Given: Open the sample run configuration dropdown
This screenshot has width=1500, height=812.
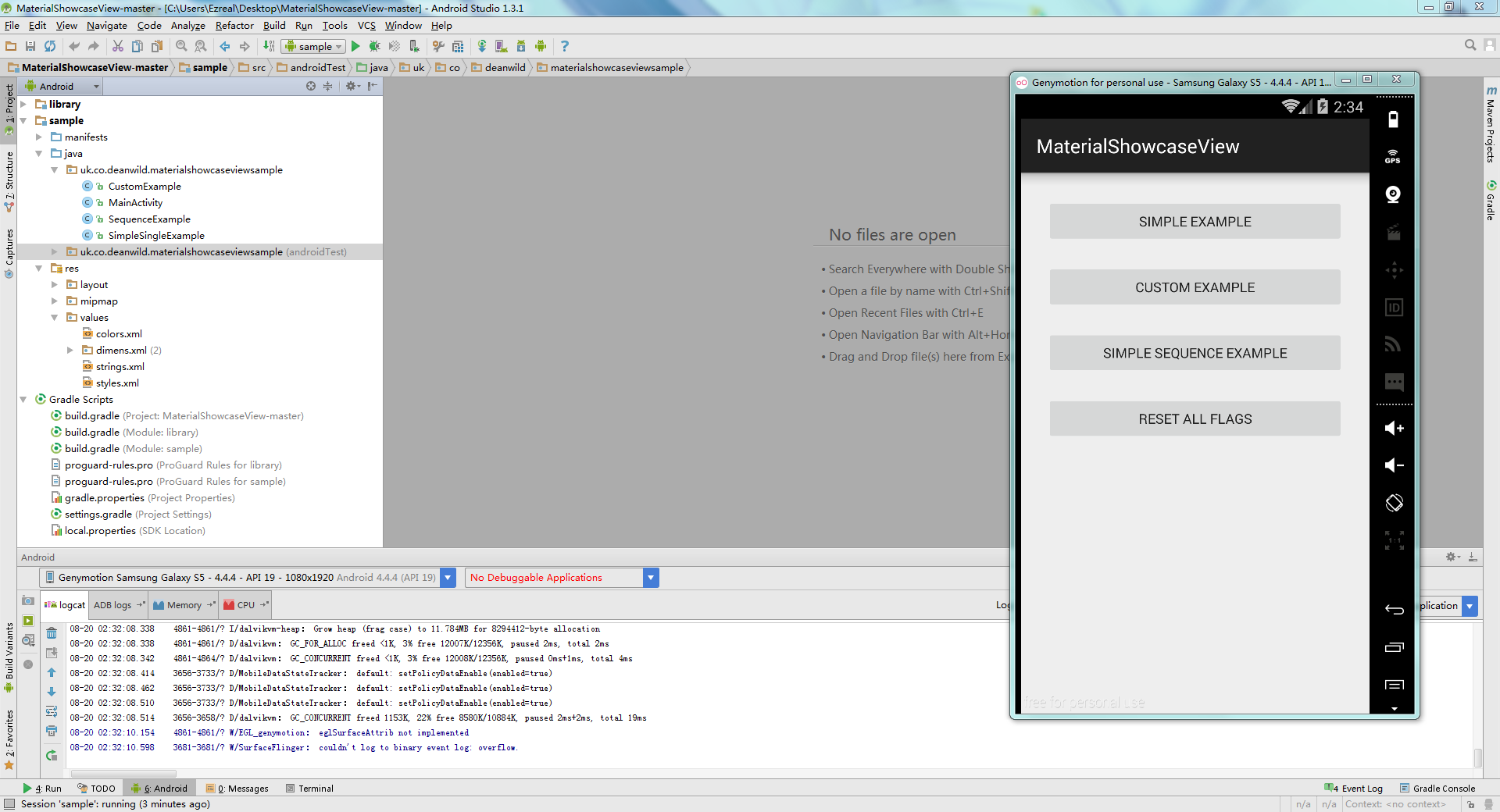Looking at the screenshot, I should pyautogui.click(x=313, y=46).
